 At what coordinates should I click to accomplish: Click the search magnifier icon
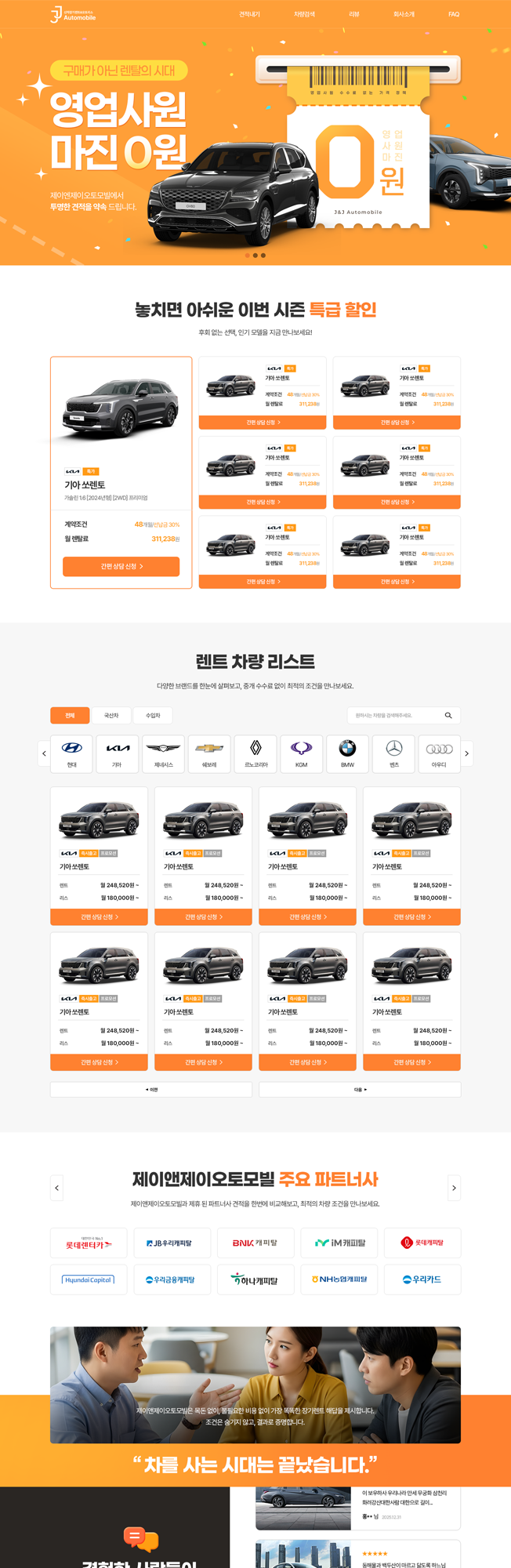coord(448,715)
